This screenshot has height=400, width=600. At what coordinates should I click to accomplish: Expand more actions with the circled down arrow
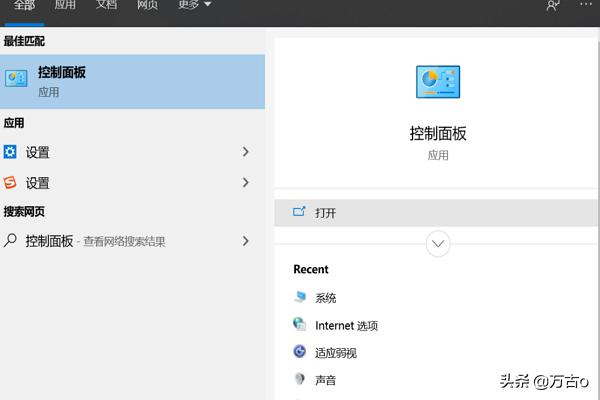click(438, 243)
